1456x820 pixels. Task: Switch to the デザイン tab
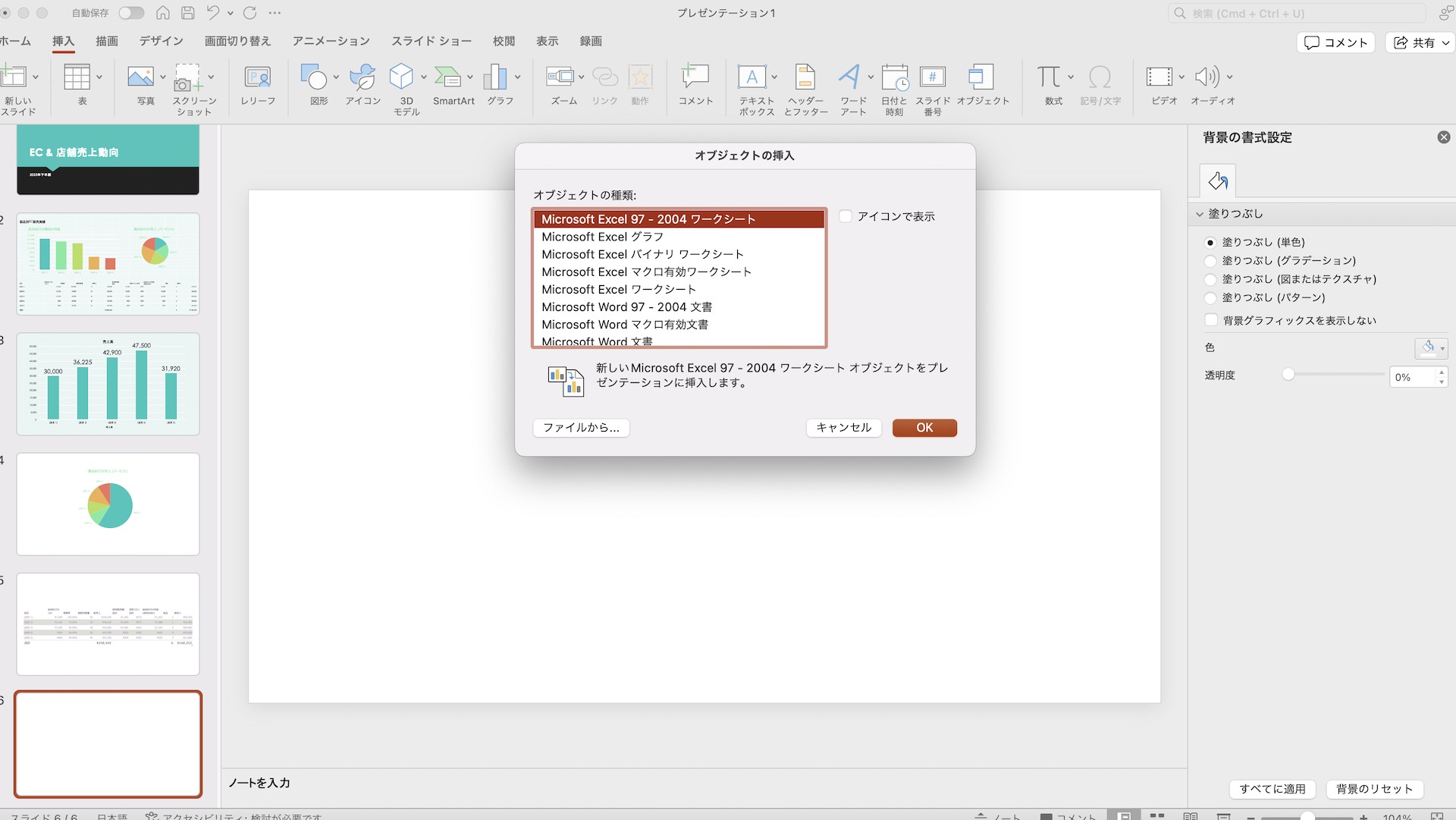tap(161, 41)
